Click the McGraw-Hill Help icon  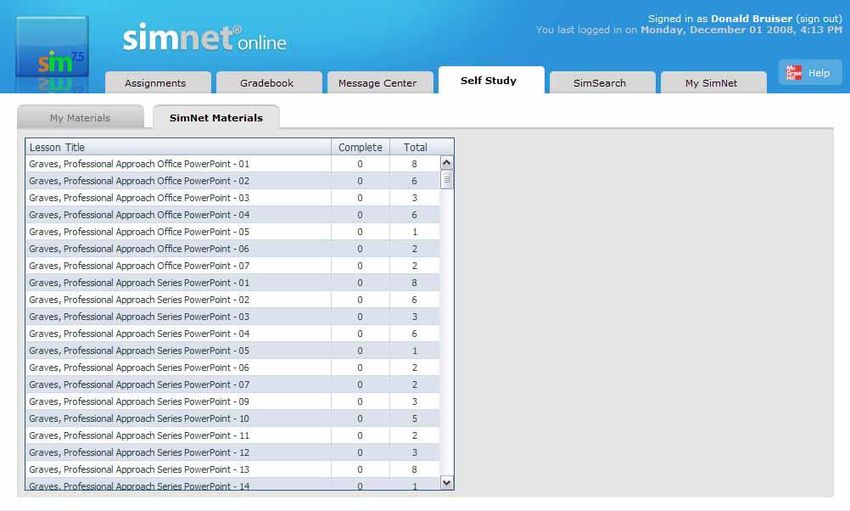(794, 73)
